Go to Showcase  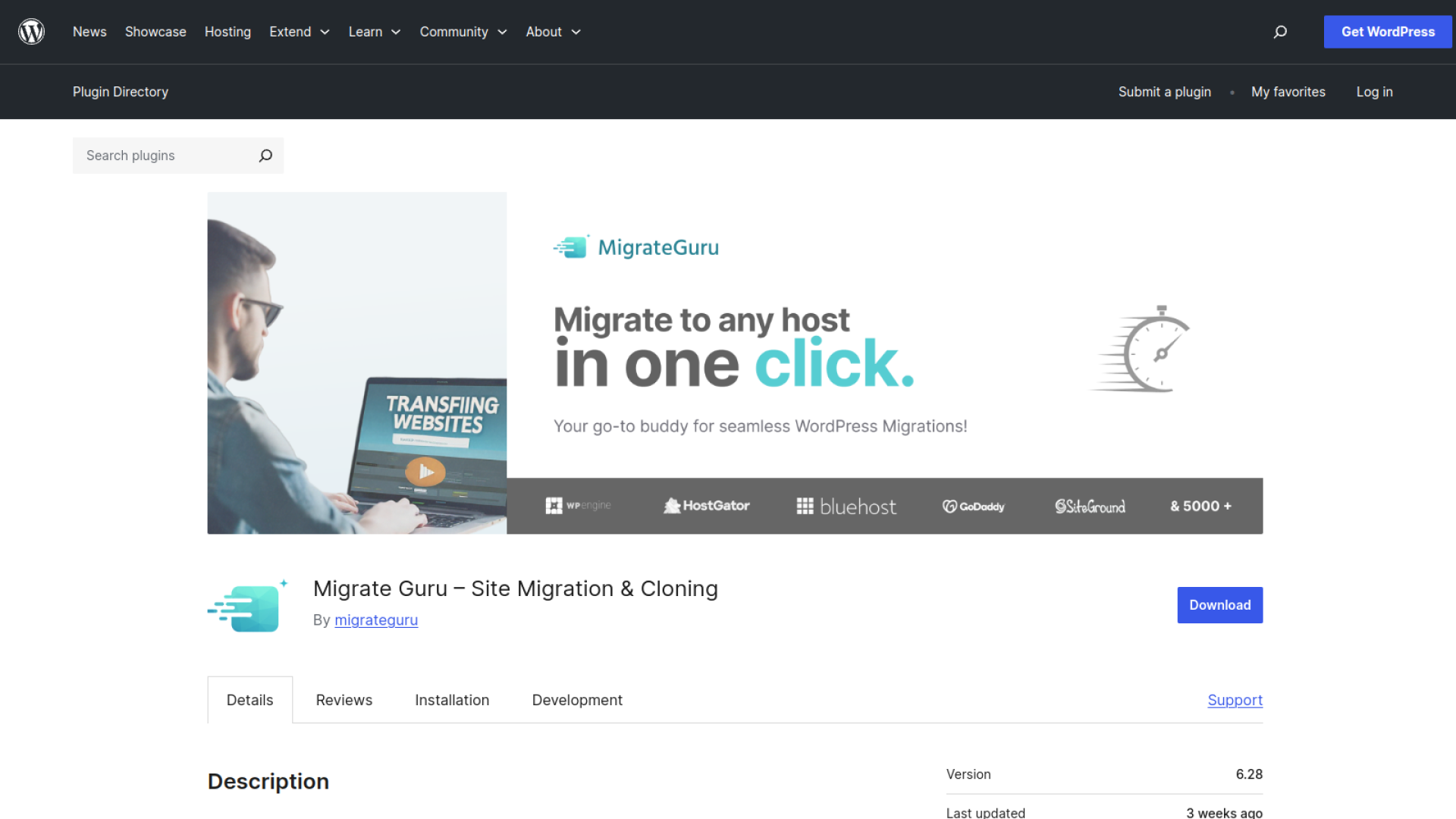point(155,32)
